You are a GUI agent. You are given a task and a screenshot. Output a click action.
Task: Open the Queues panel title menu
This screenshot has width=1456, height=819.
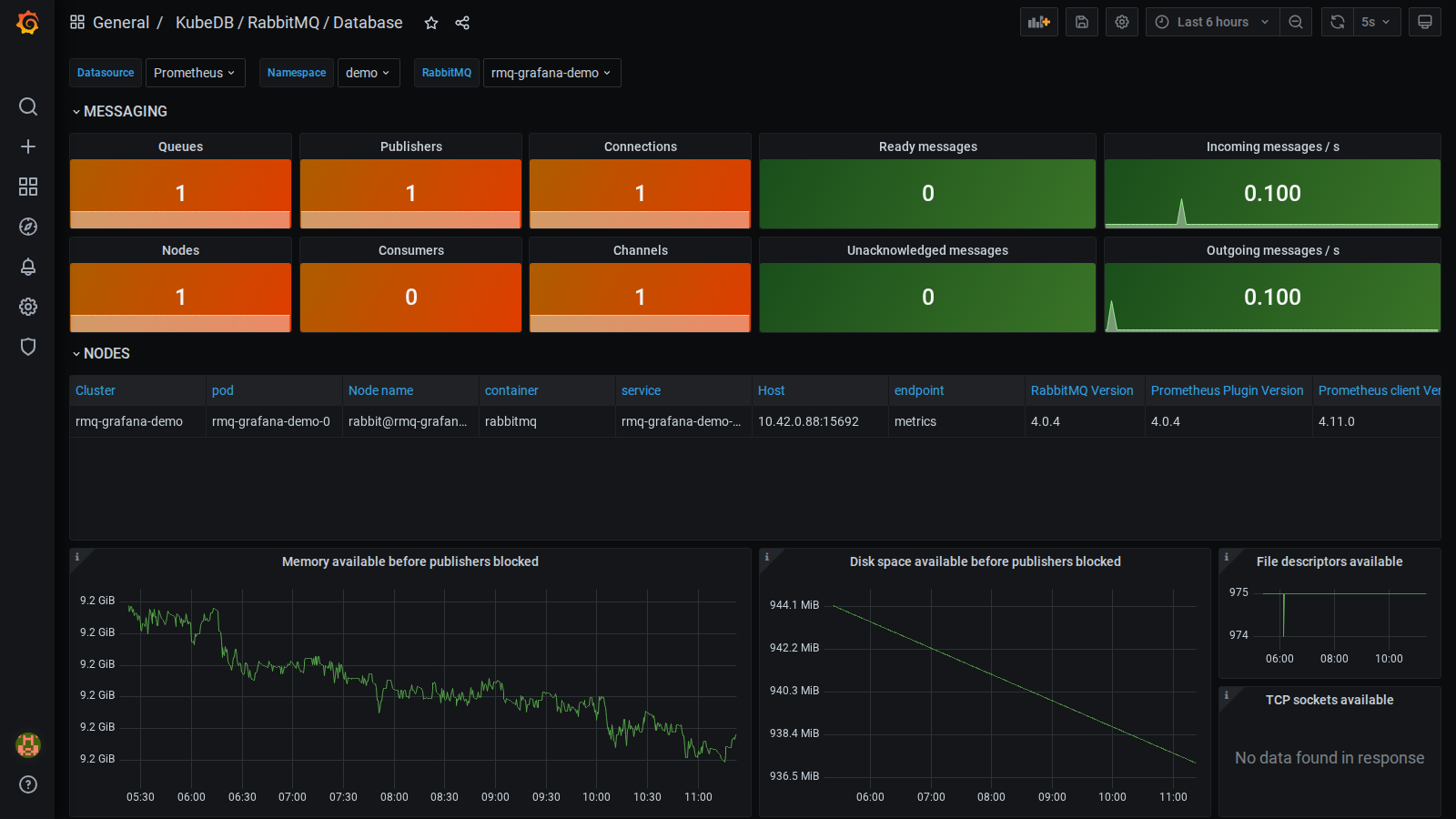click(x=180, y=147)
